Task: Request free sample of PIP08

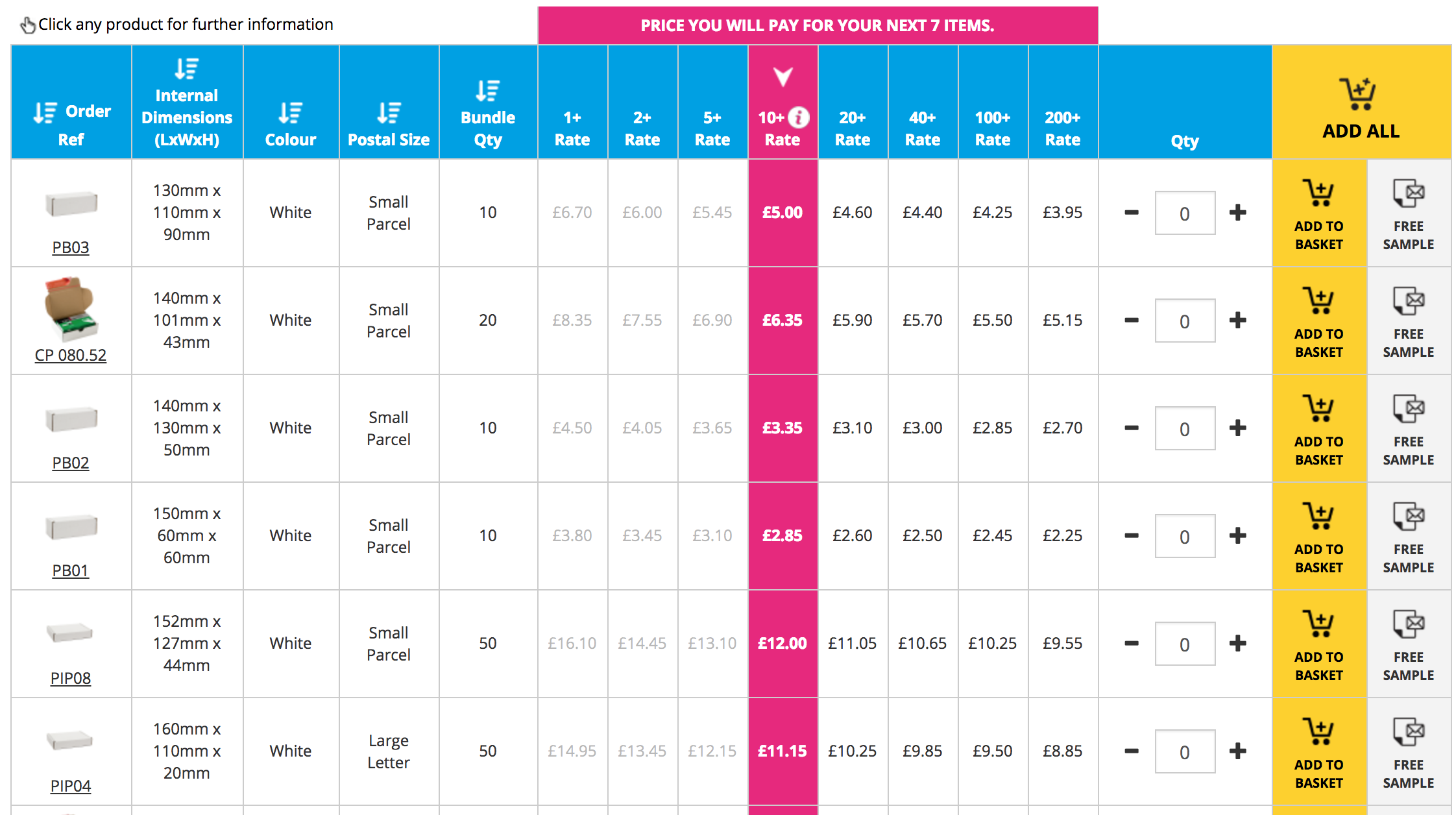Action: 1408,644
